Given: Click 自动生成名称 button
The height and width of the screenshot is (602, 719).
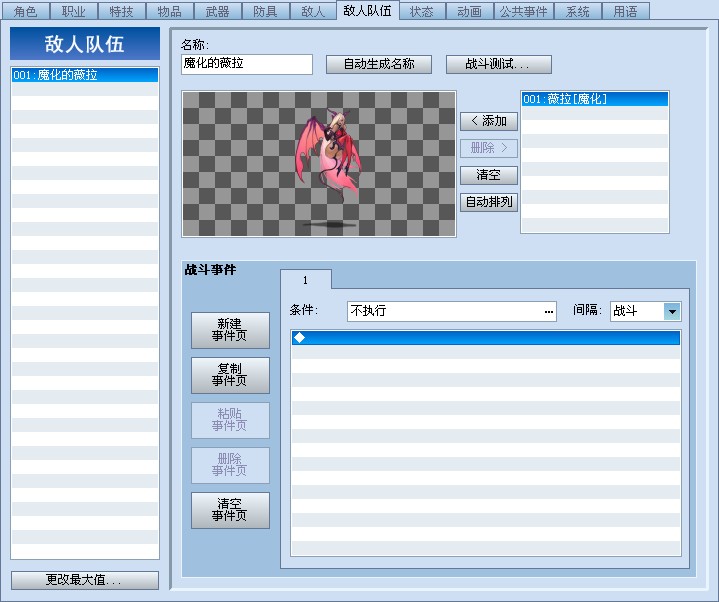Looking at the screenshot, I should tap(379, 64).
